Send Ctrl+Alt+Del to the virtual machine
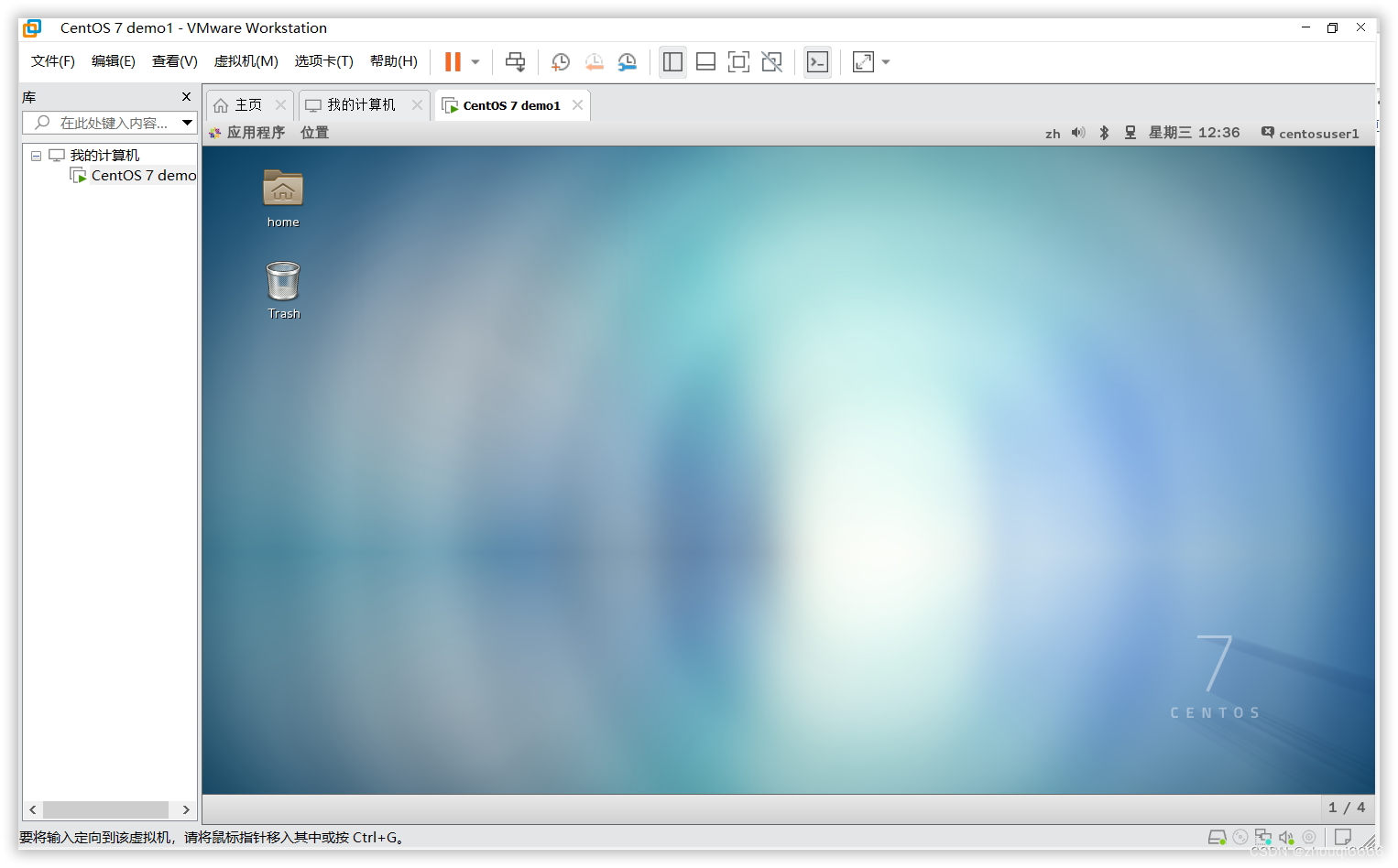Viewport: 1398px width, 868px height. click(516, 61)
